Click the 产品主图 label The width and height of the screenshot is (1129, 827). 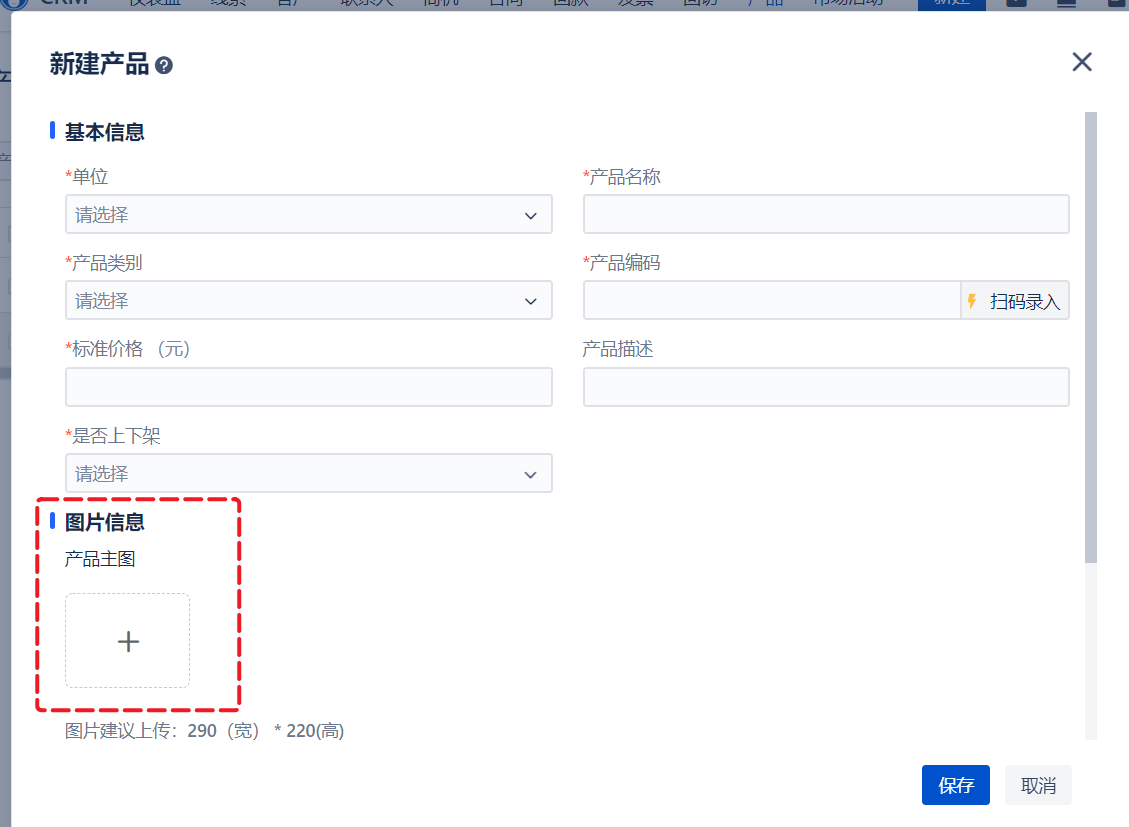click(x=100, y=559)
